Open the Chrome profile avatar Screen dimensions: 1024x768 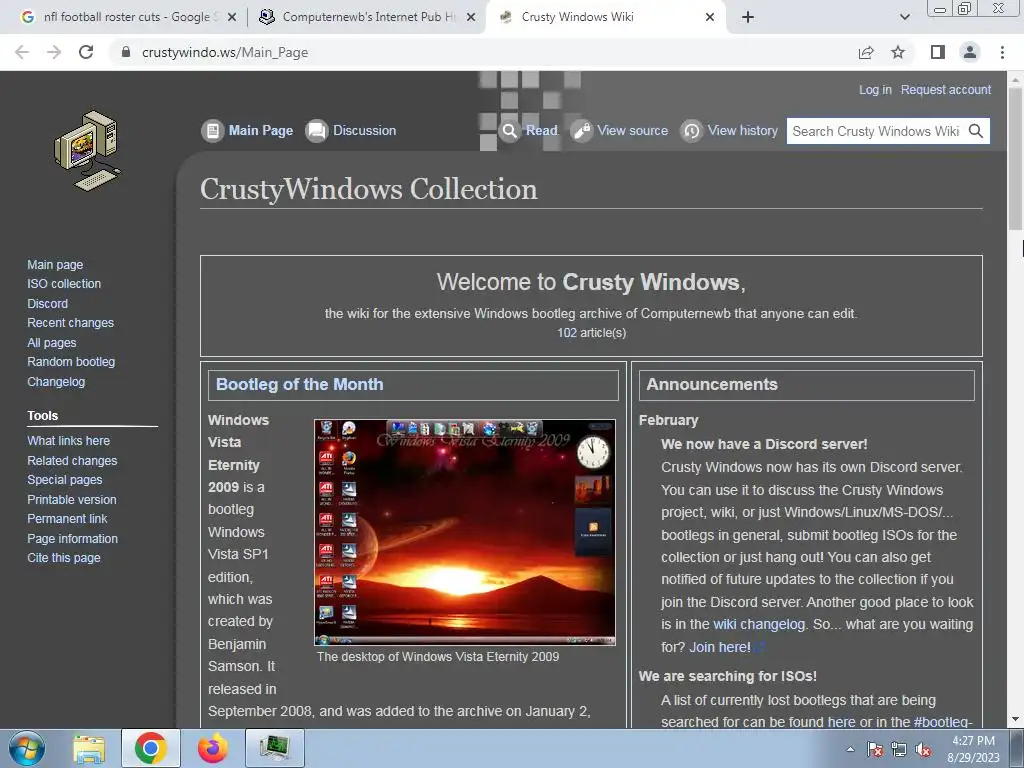970,52
